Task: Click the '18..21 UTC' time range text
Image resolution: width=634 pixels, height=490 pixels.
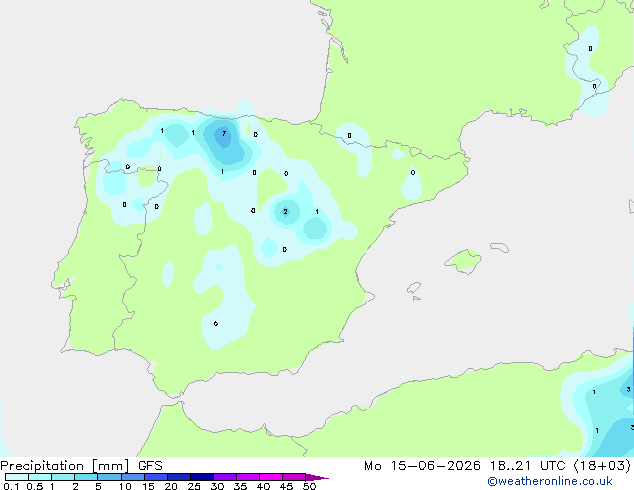Action: (528, 466)
